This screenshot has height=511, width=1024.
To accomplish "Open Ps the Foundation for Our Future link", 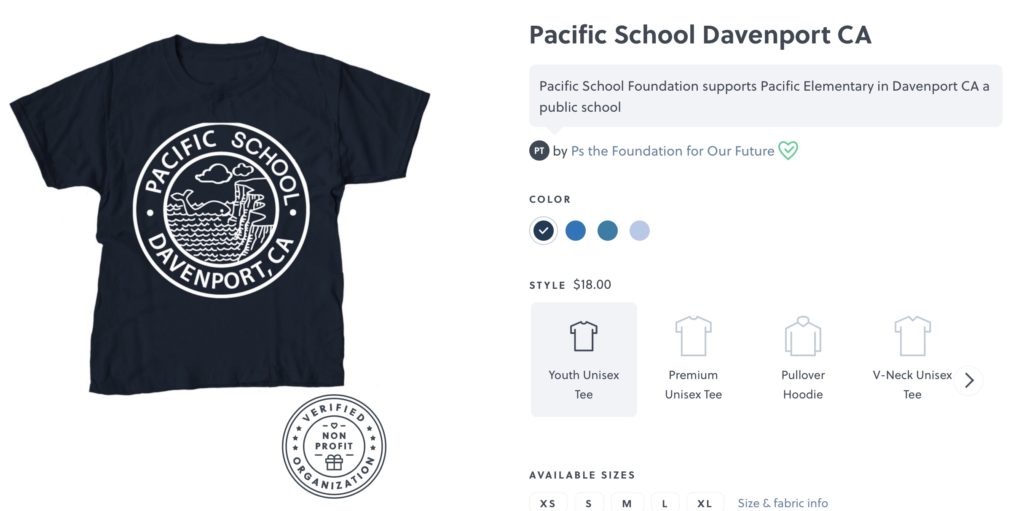I will (673, 151).
